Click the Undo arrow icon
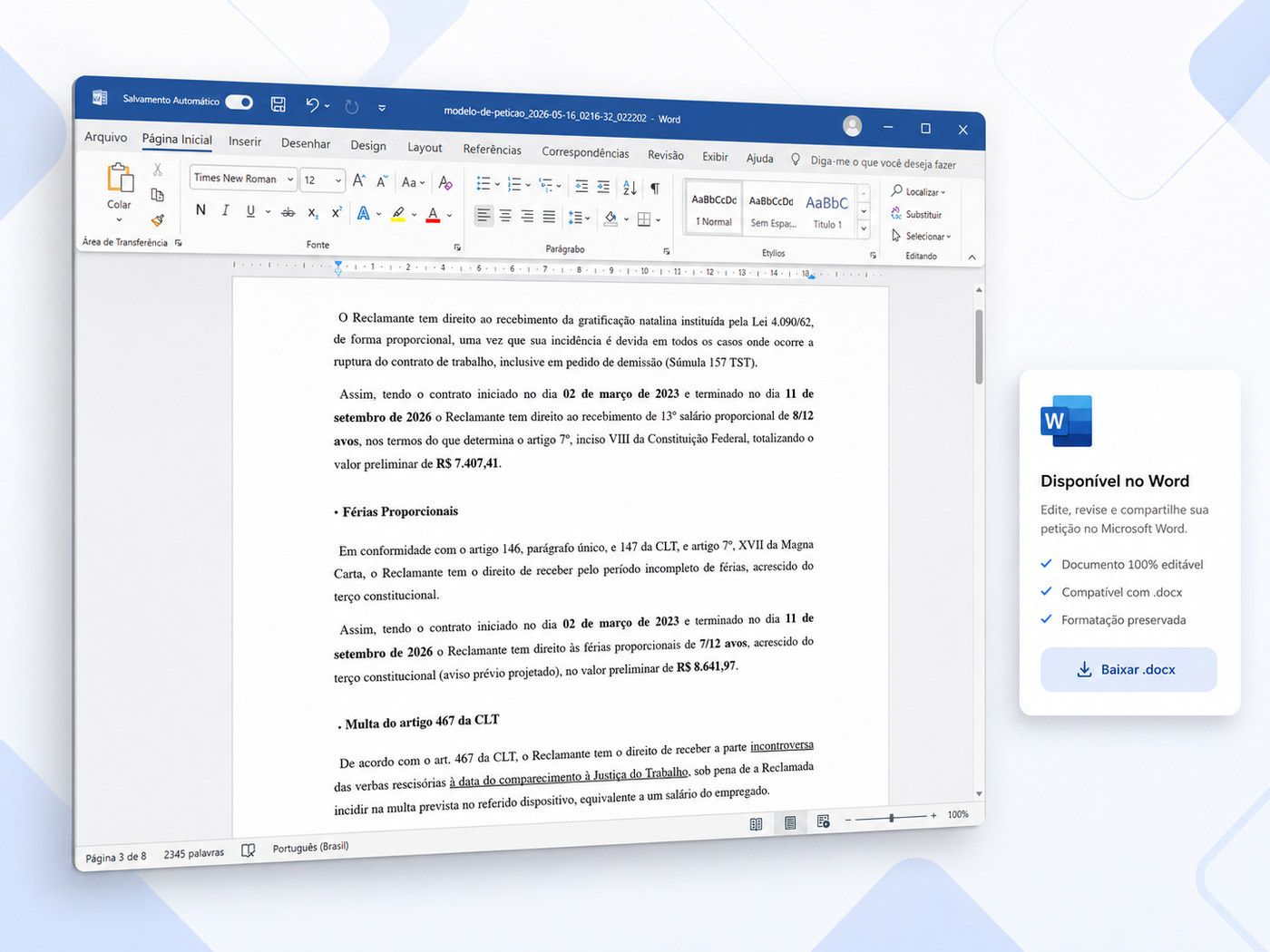Screen dimensions: 1270x952 click(312, 105)
